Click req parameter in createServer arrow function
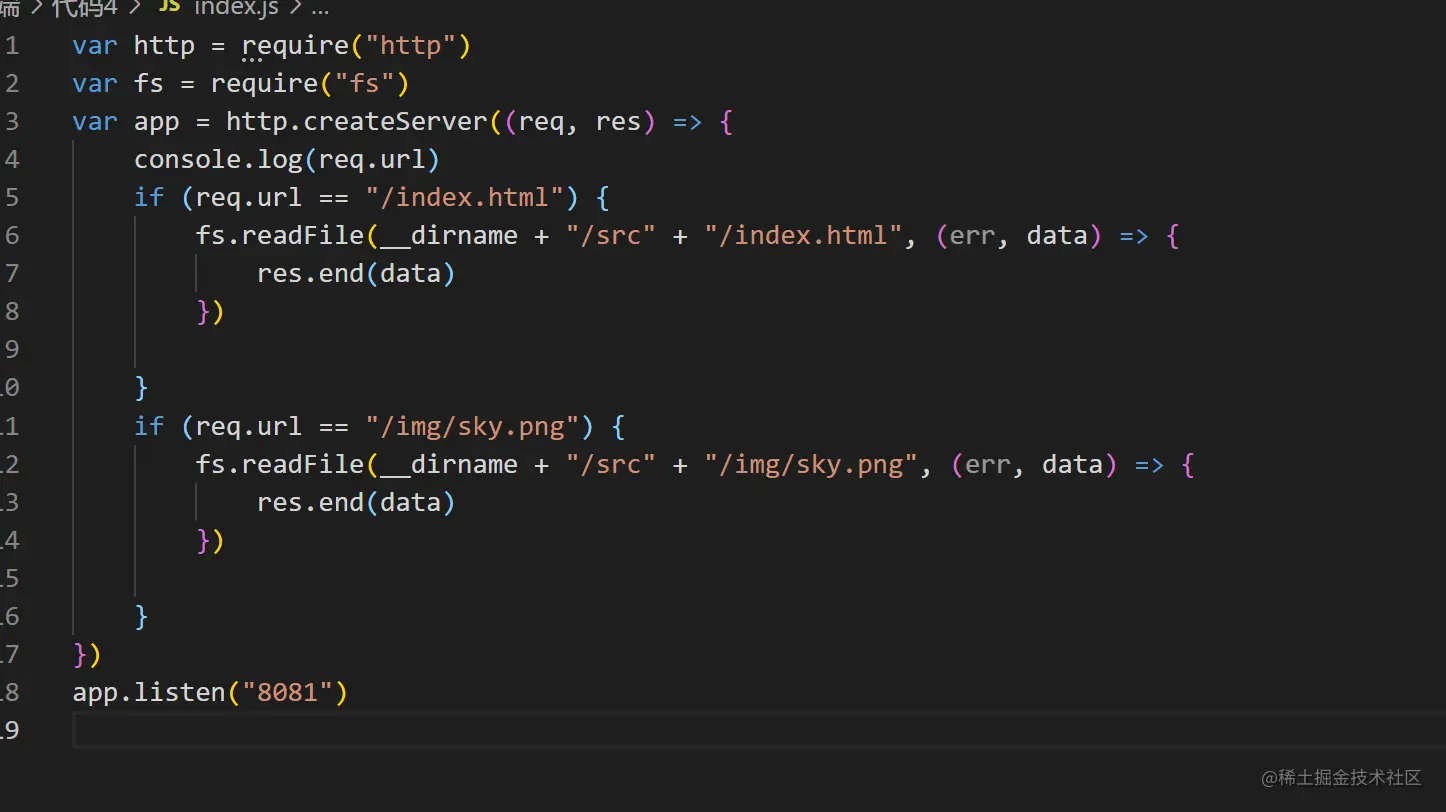Screen dimensions: 1446x812 click(x=540, y=122)
